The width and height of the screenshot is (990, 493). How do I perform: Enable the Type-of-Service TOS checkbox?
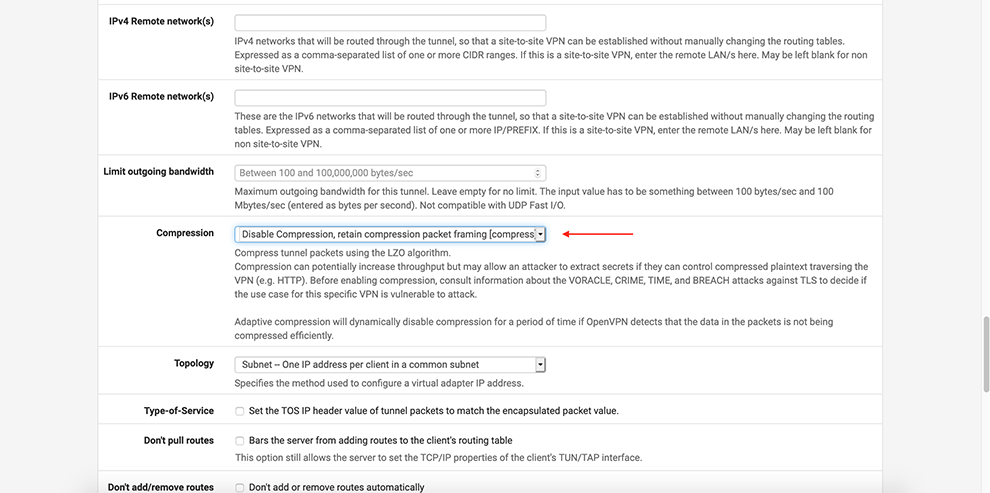click(x=239, y=411)
